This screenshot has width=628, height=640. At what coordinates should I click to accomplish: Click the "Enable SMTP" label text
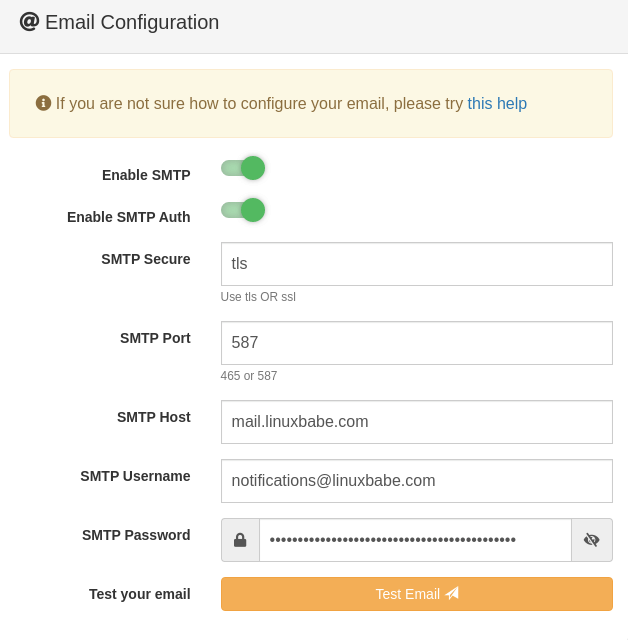coord(146,175)
